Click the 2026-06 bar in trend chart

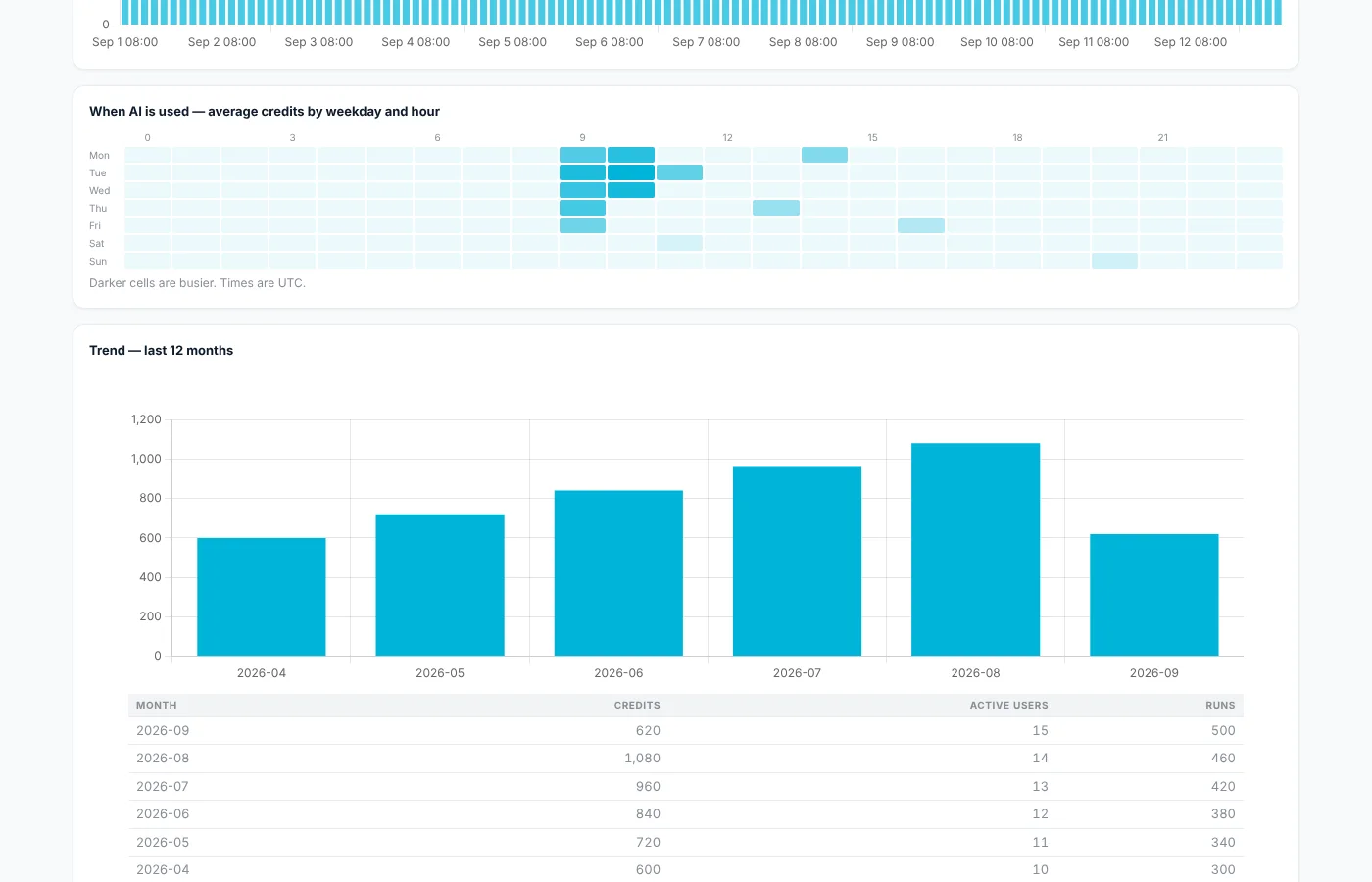(x=618, y=573)
